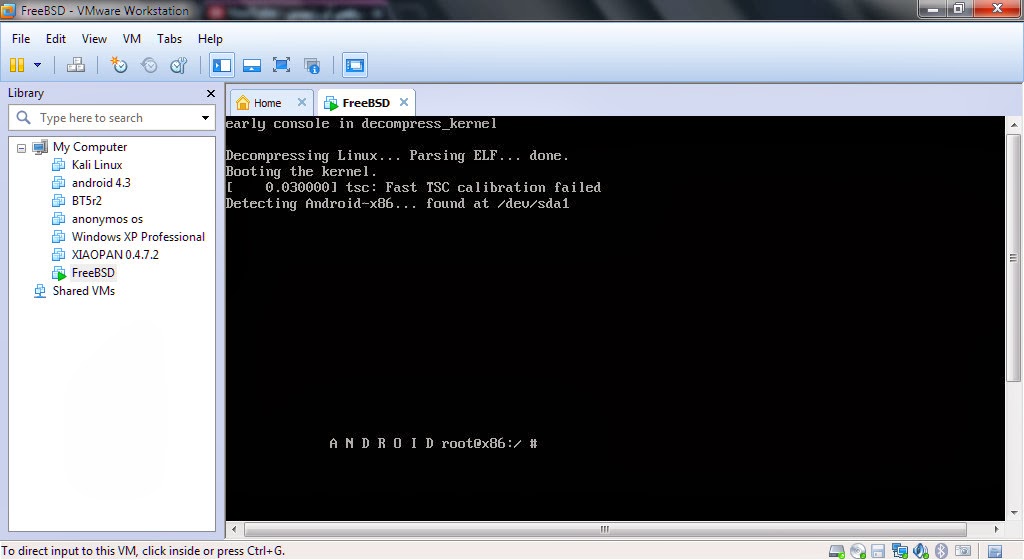Switch to the Home tab
Image resolution: width=1024 pixels, height=560 pixels.
click(x=267, y=102)
